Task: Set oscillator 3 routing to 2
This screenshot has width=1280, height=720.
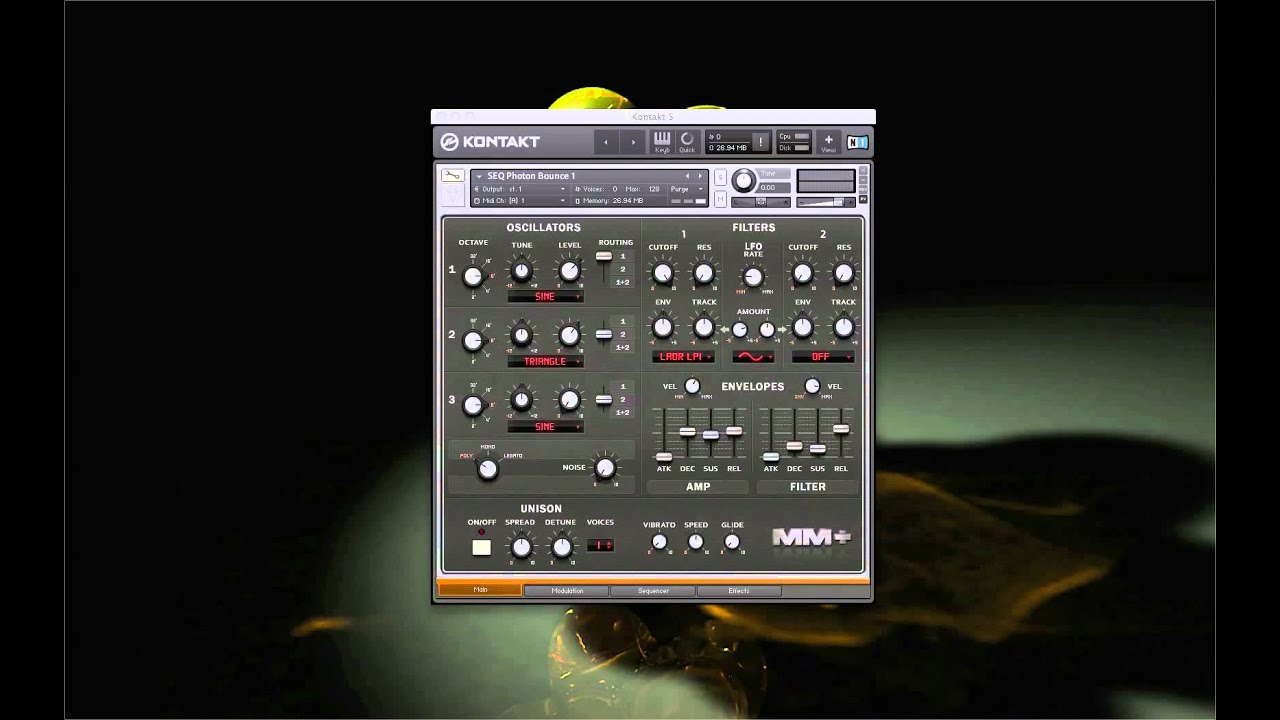Action: pos(622,400)
